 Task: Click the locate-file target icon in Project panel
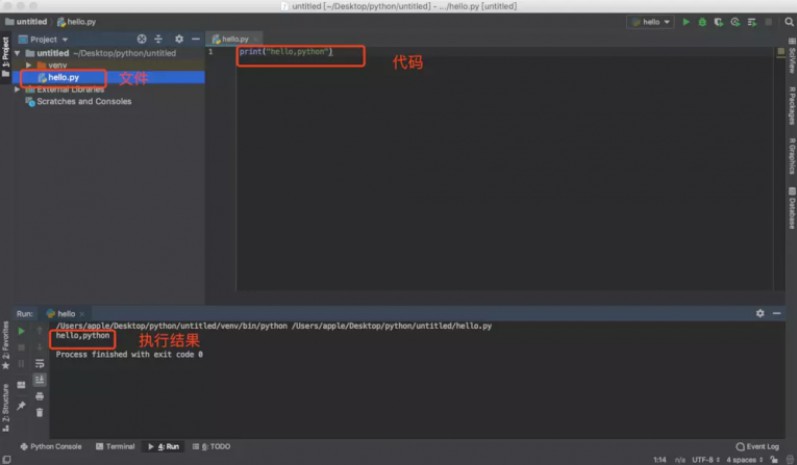pos(141,39)
